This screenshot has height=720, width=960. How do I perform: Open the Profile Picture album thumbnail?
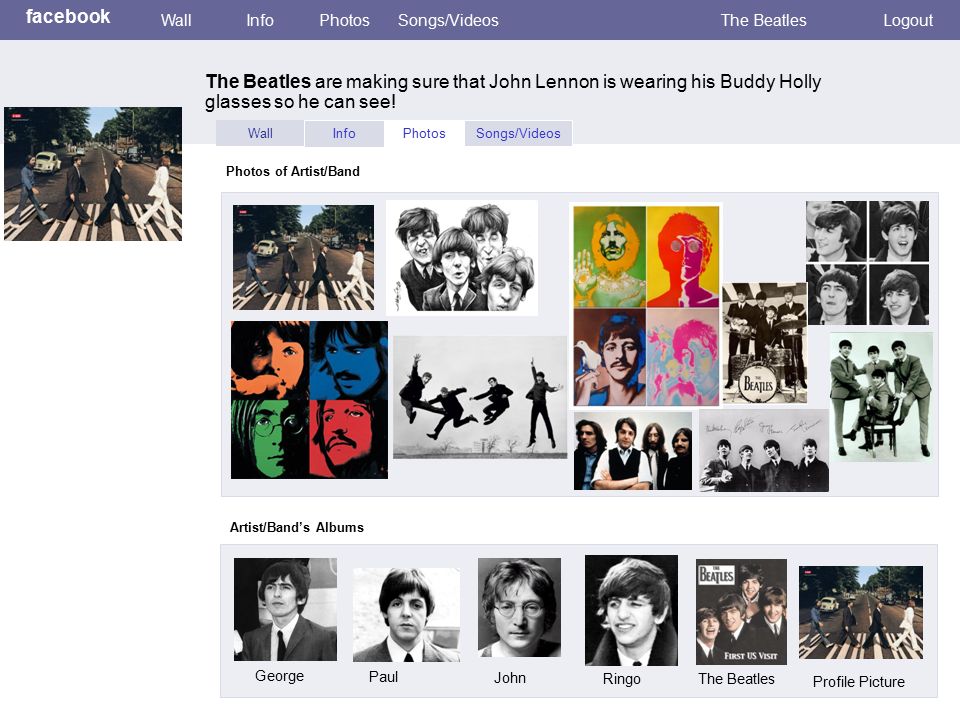(861, 612)
